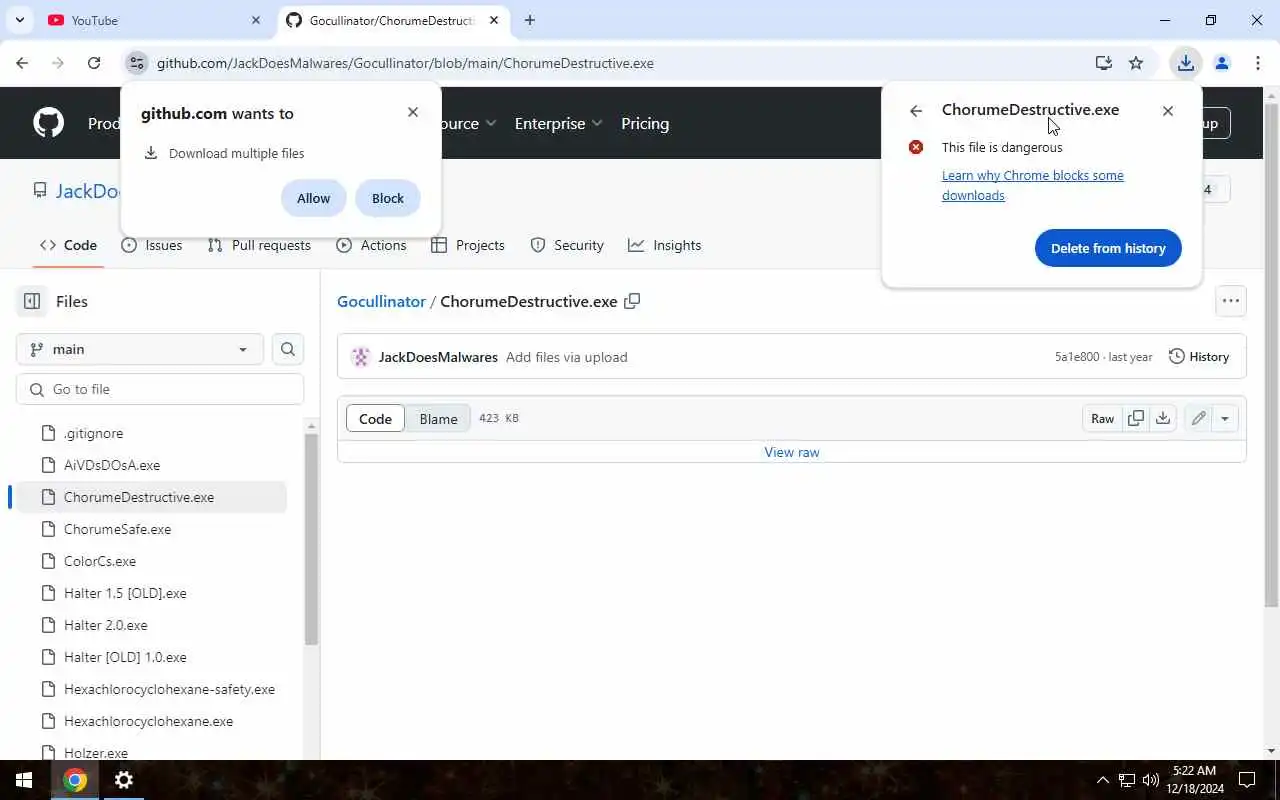Toggle the Code view

(375, 418)
